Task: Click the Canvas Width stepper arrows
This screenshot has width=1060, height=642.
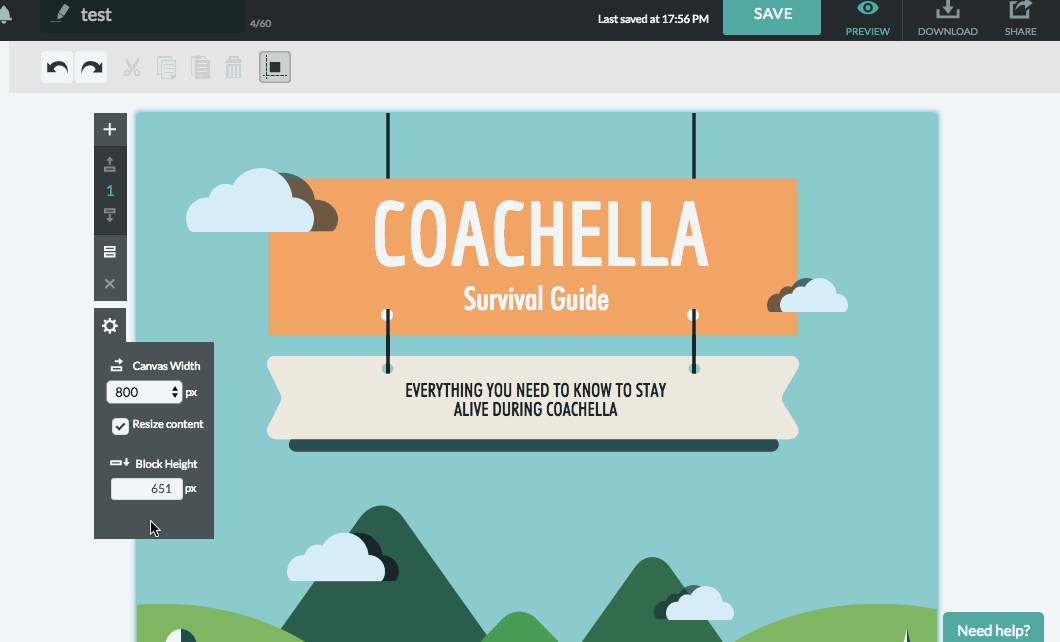Action: click(175, 392)
